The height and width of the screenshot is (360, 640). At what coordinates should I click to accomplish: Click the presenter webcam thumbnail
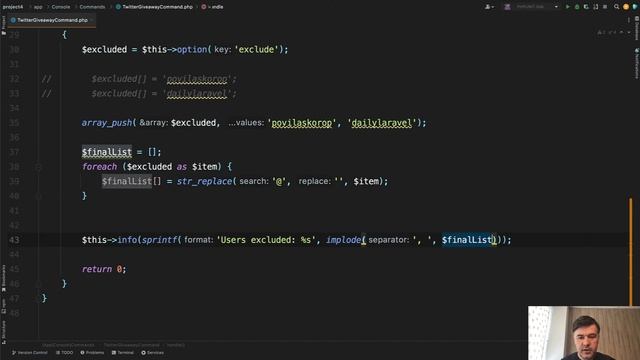pos(584,333)
